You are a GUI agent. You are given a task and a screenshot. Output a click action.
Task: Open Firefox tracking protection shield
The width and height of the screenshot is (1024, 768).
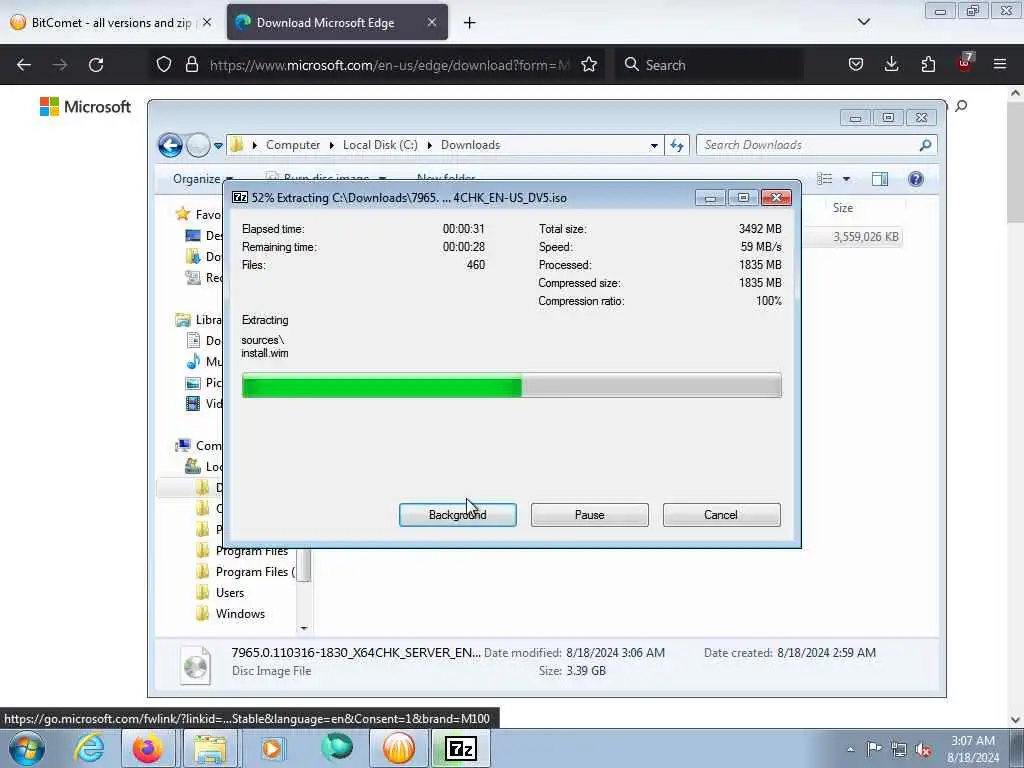[x=164, y=64]
